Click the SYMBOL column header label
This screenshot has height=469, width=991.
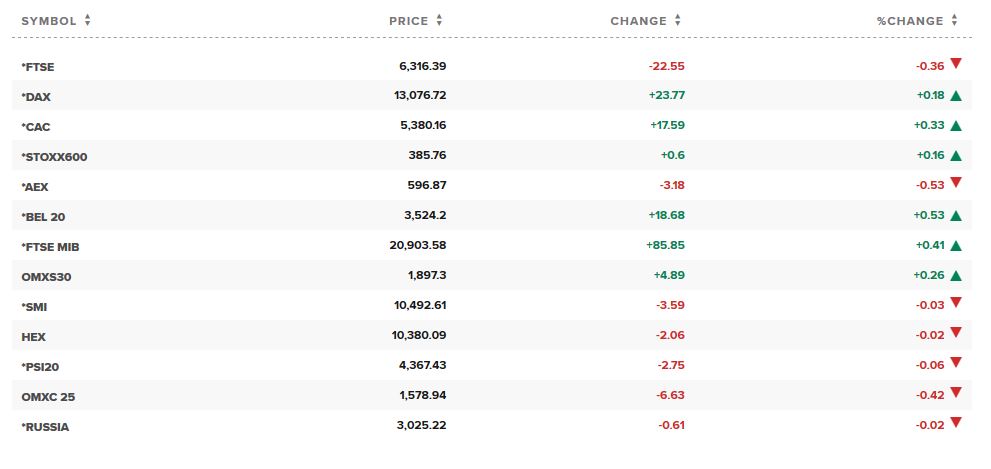pyautogui.click(x=49, y=21)
